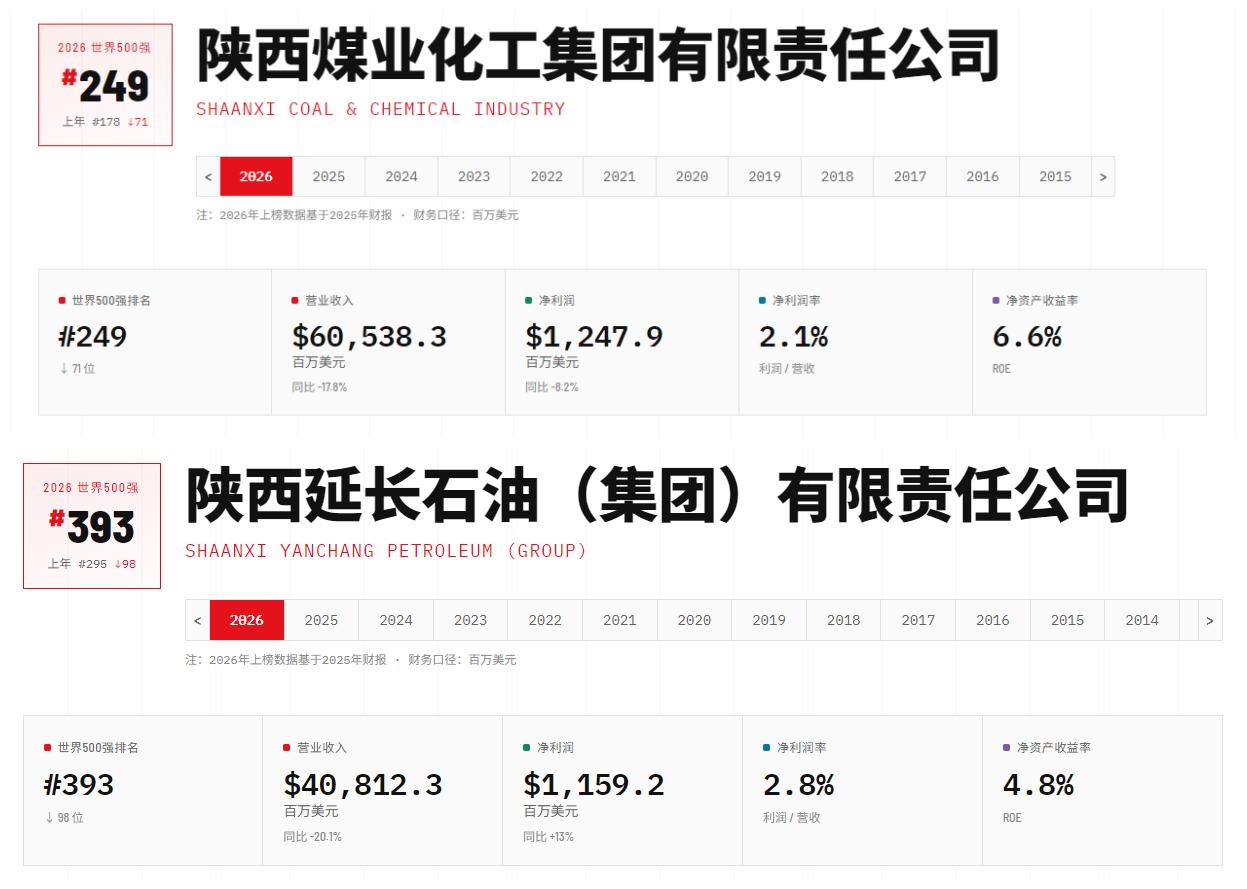Select 2014 tab for Yanchang Petroleum
1247x889 pixels.
1142,620
